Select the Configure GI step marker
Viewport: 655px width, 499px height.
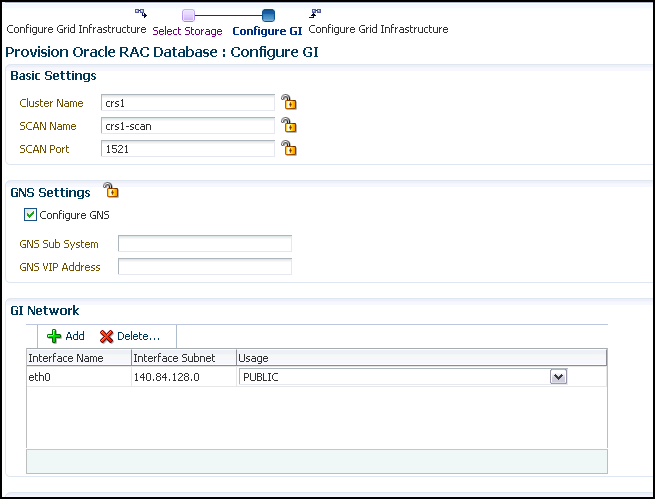268,15
